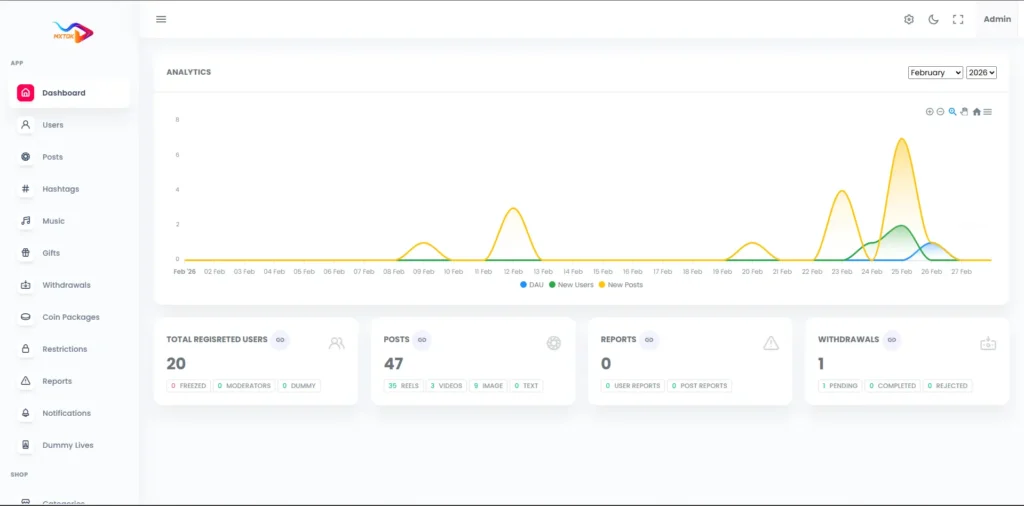Open the Admin profile menu
Screen dimensions: 1024x506
tap(997, 19)
